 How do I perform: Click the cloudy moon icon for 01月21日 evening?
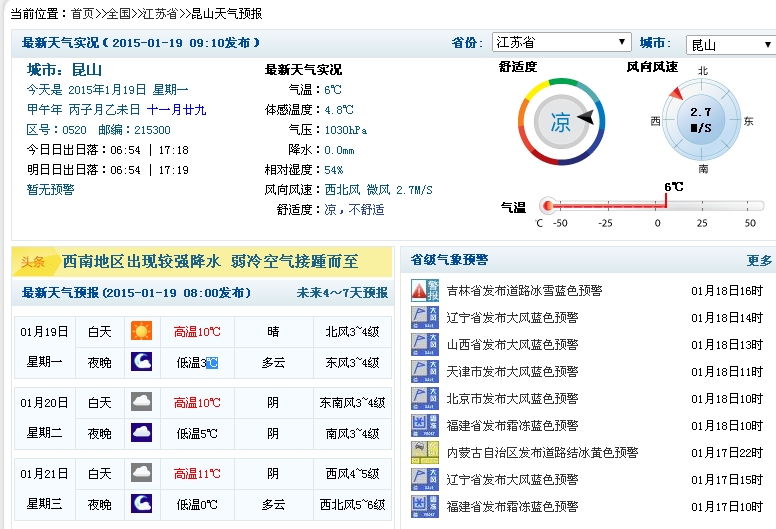(141, 504)
